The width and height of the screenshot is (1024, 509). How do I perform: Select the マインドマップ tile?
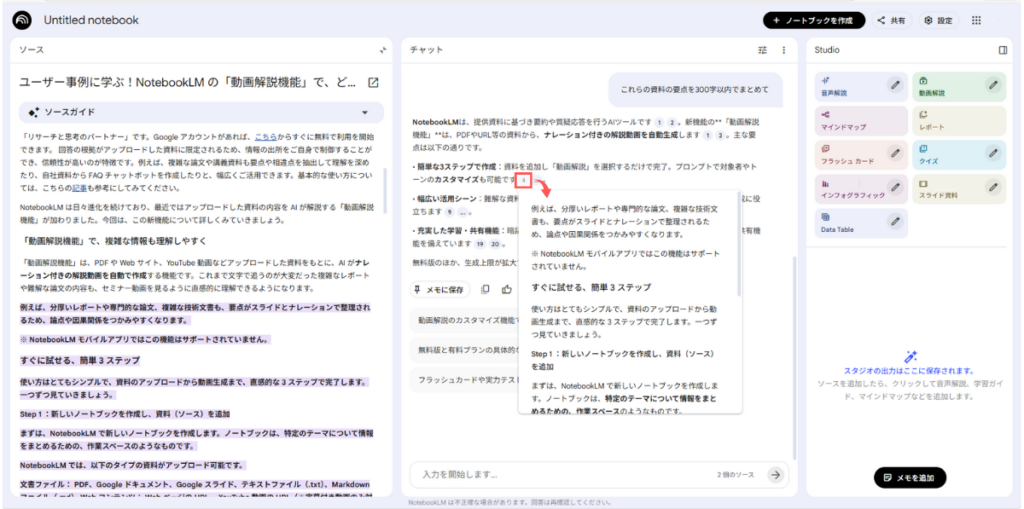(850, 119)
